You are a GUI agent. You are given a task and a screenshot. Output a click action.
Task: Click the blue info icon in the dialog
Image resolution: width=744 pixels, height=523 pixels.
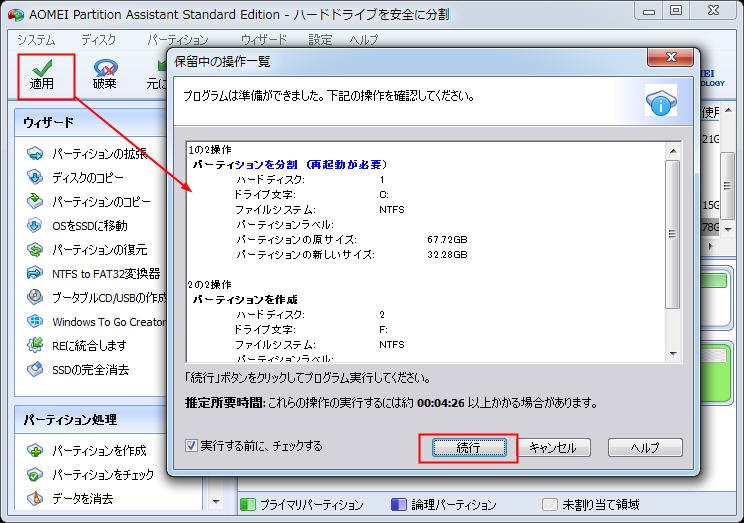click(x=661, y=102)
